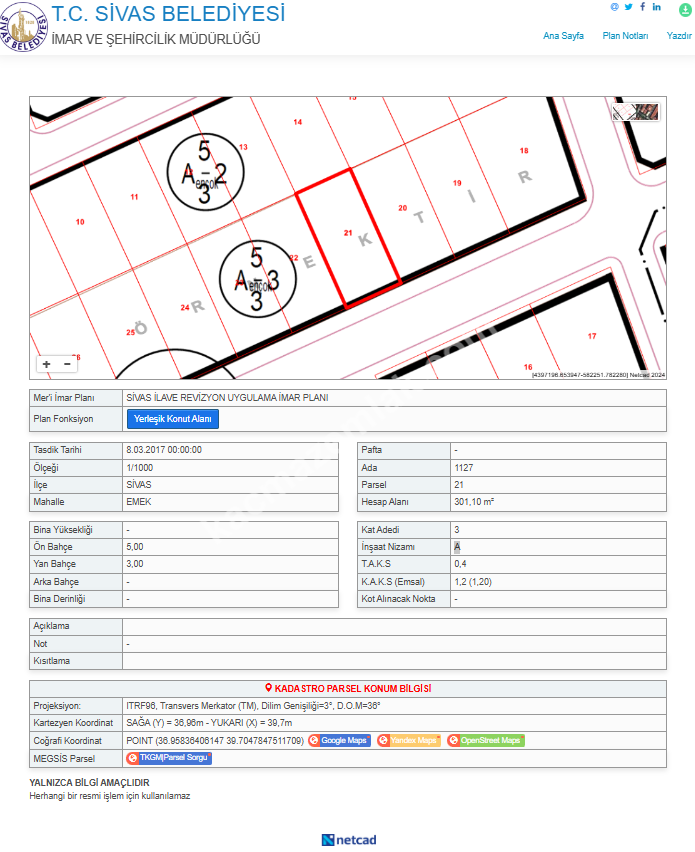The image size is (695, 852).
Task: Share the page on Twitter
Action: (629, 7)
